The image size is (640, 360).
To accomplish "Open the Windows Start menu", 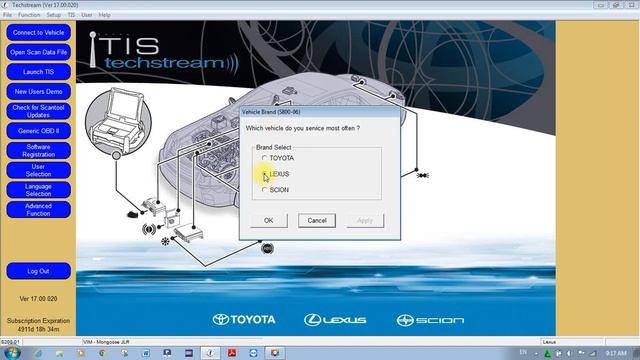I will coord(11,353).
